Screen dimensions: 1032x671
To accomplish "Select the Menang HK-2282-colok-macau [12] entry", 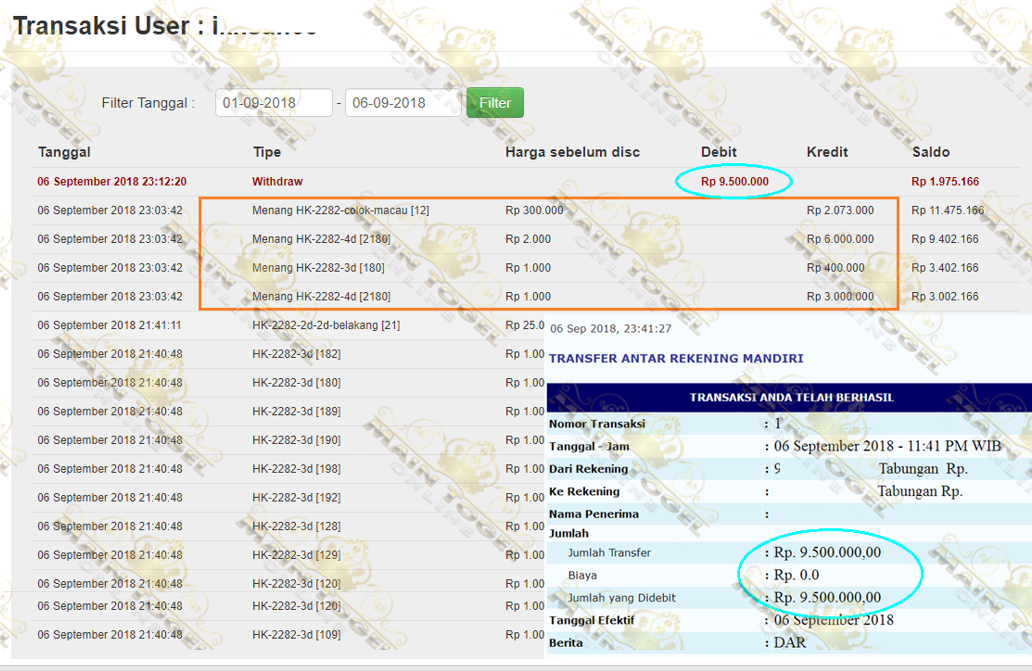I will tap(340, 211).
